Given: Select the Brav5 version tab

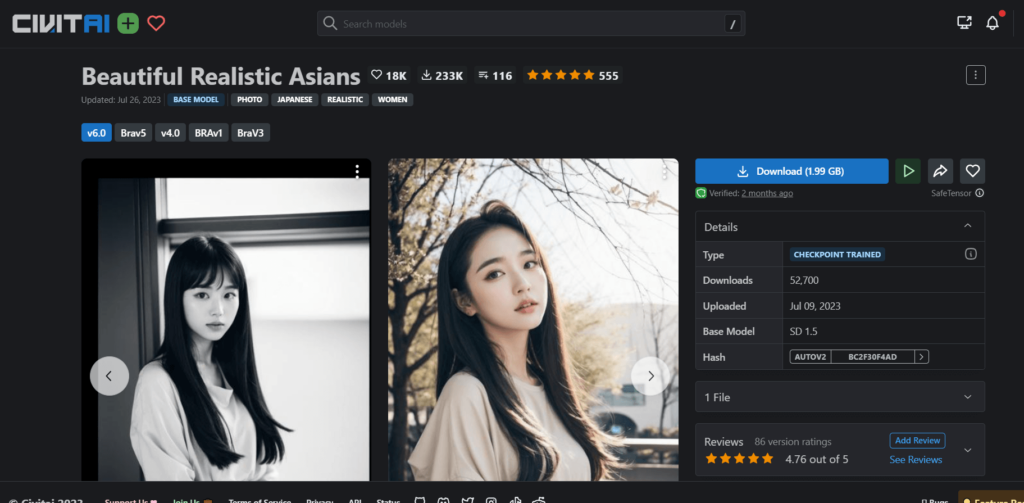Looking at the screenshot, I should [x=133, y=133].
